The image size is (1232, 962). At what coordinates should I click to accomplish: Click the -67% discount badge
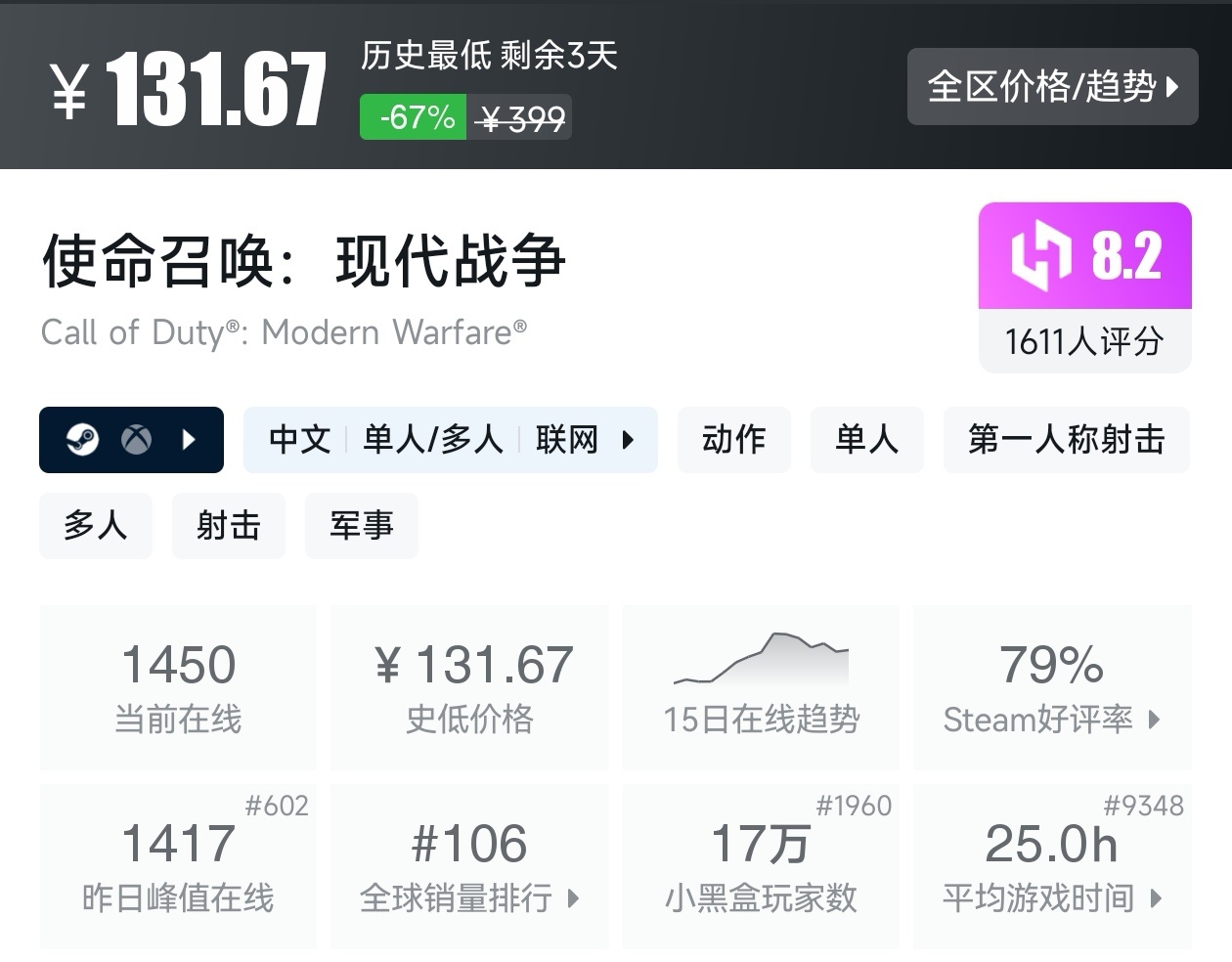(413, 117)
